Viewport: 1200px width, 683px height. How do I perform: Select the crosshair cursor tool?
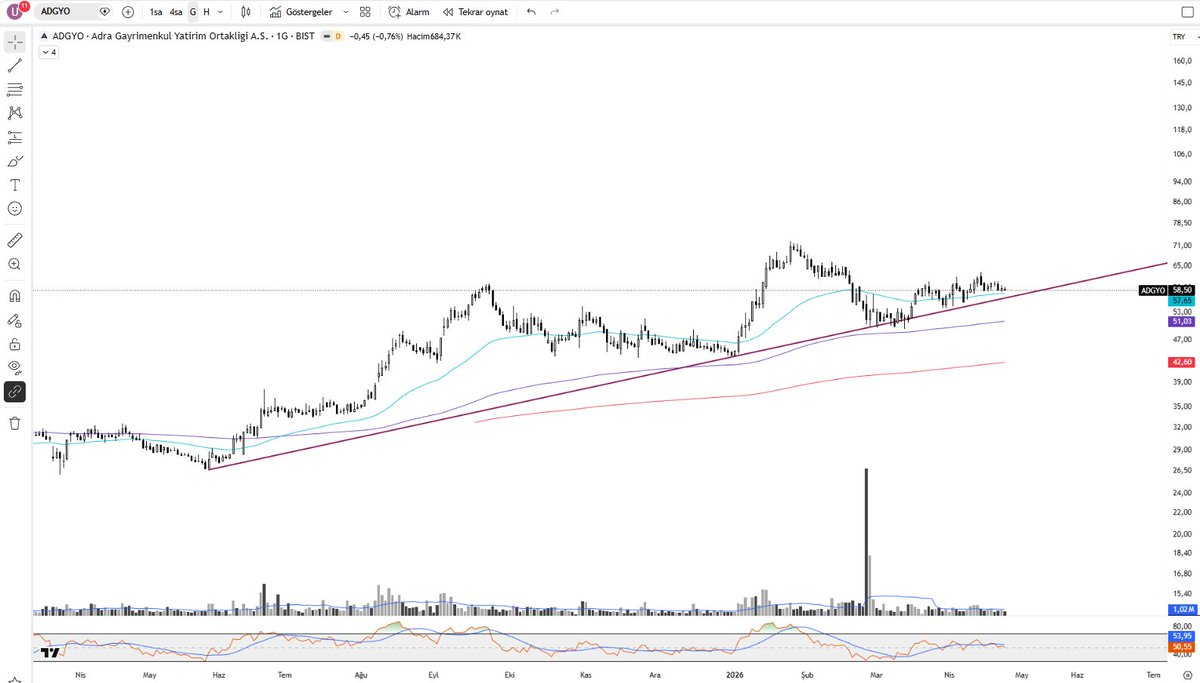click(15, 42)
